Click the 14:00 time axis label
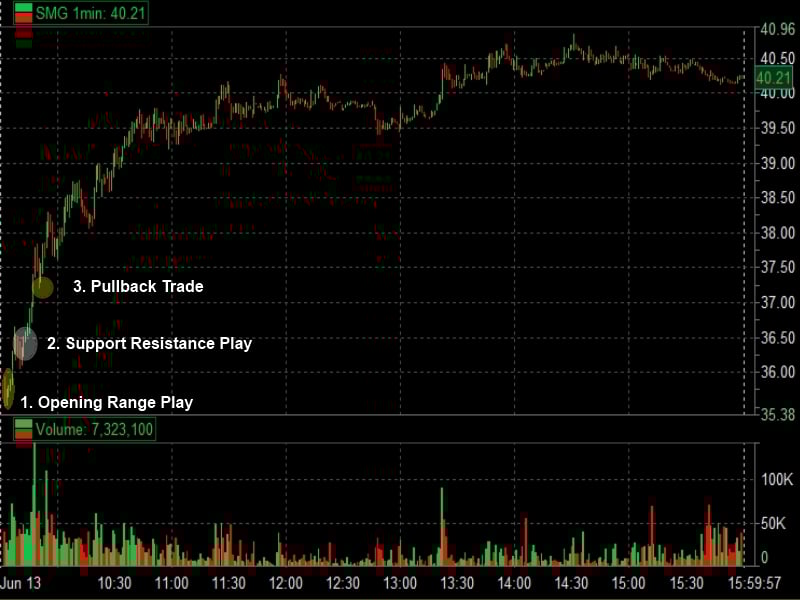This screenshot has height=600, width=800. [514, 583]
